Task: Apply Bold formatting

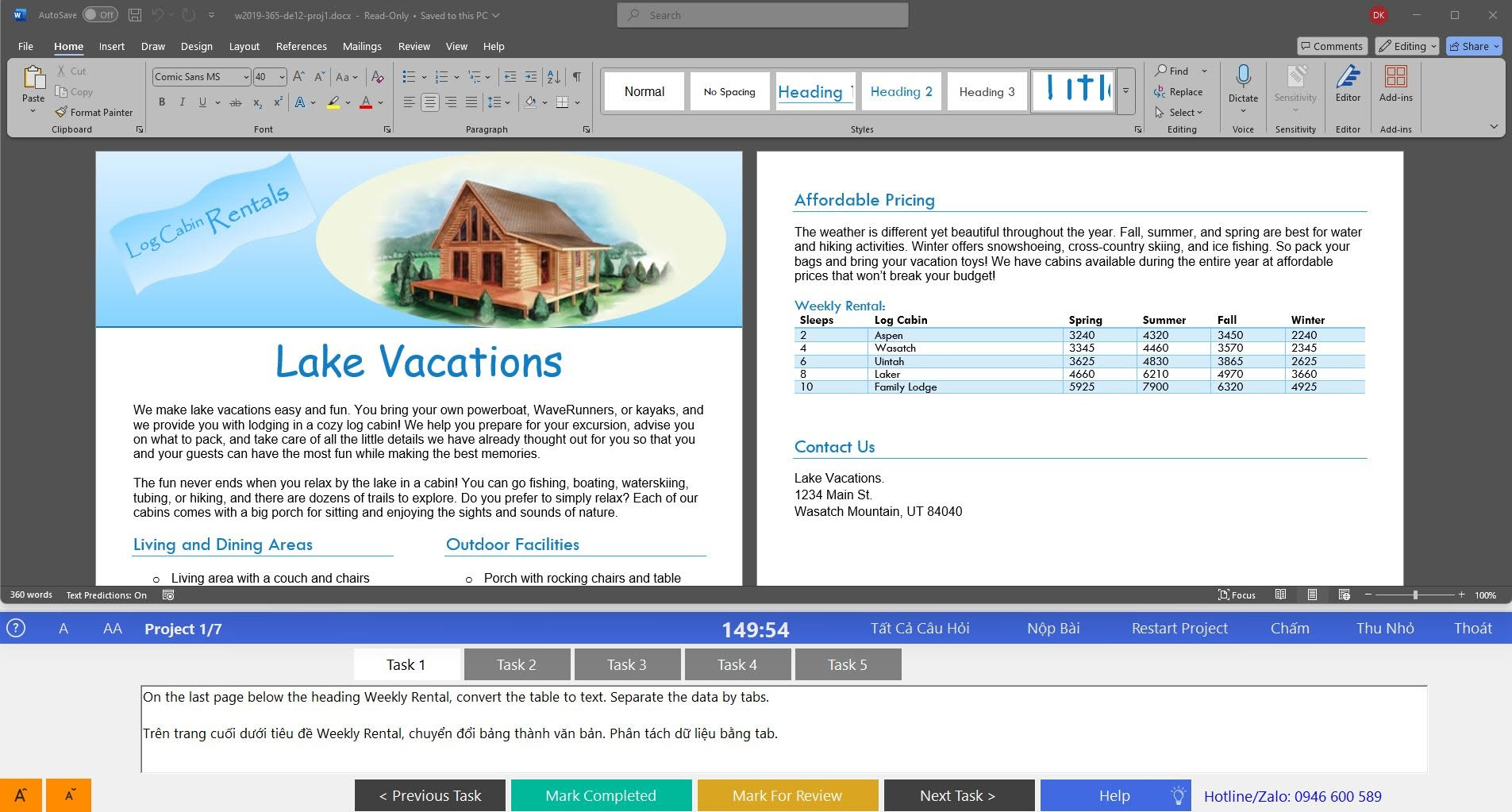Action: point(162,102)
